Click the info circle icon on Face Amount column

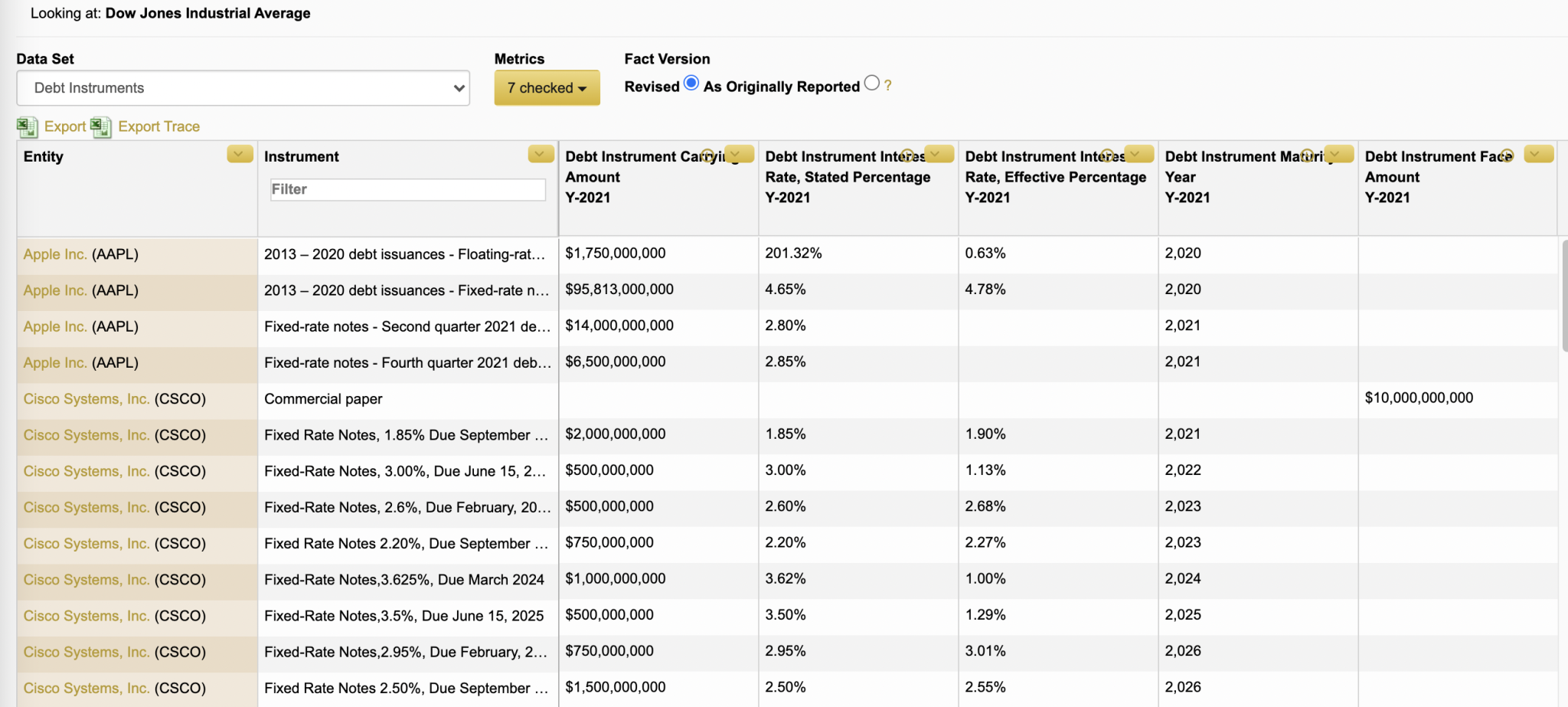pos(1507,155)
